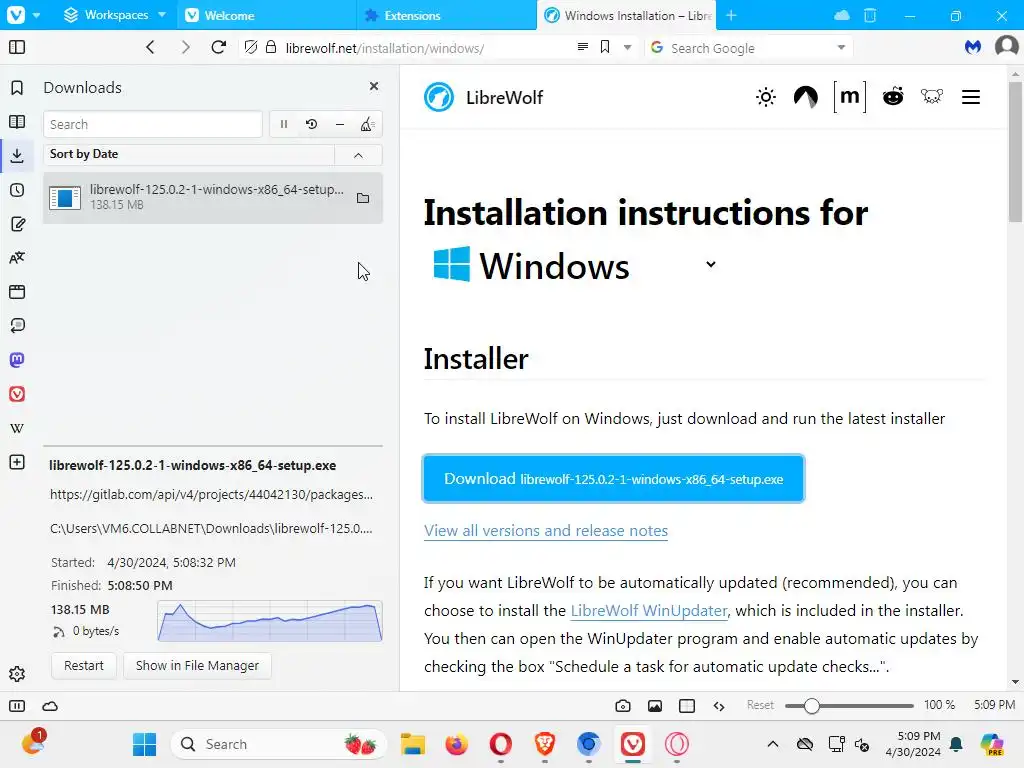Screen dimensions: 1024x768
Task: Open the Reddit link icon
Action: [893, 97]
